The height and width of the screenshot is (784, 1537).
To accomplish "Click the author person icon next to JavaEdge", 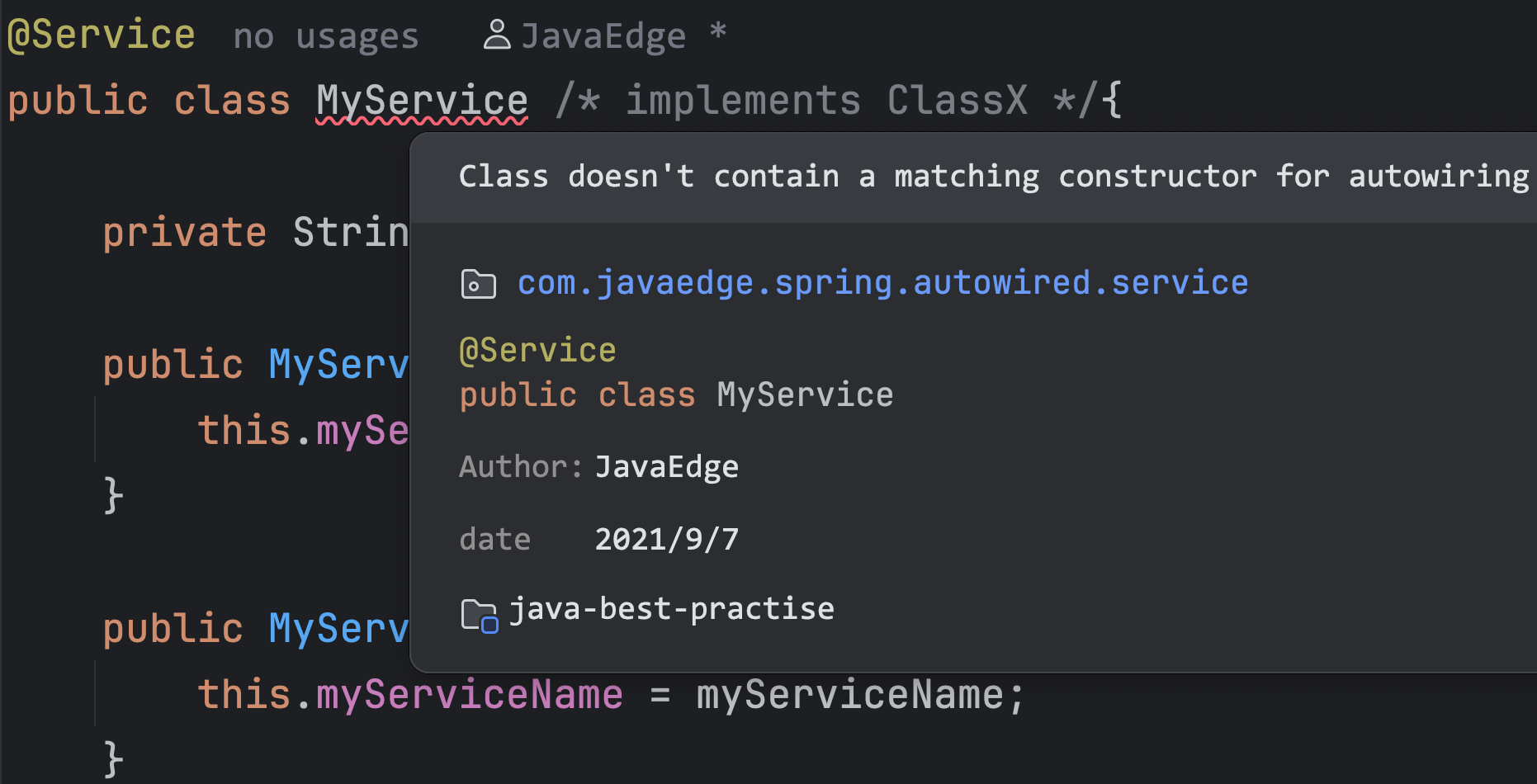I will click(x=496, y=35).
